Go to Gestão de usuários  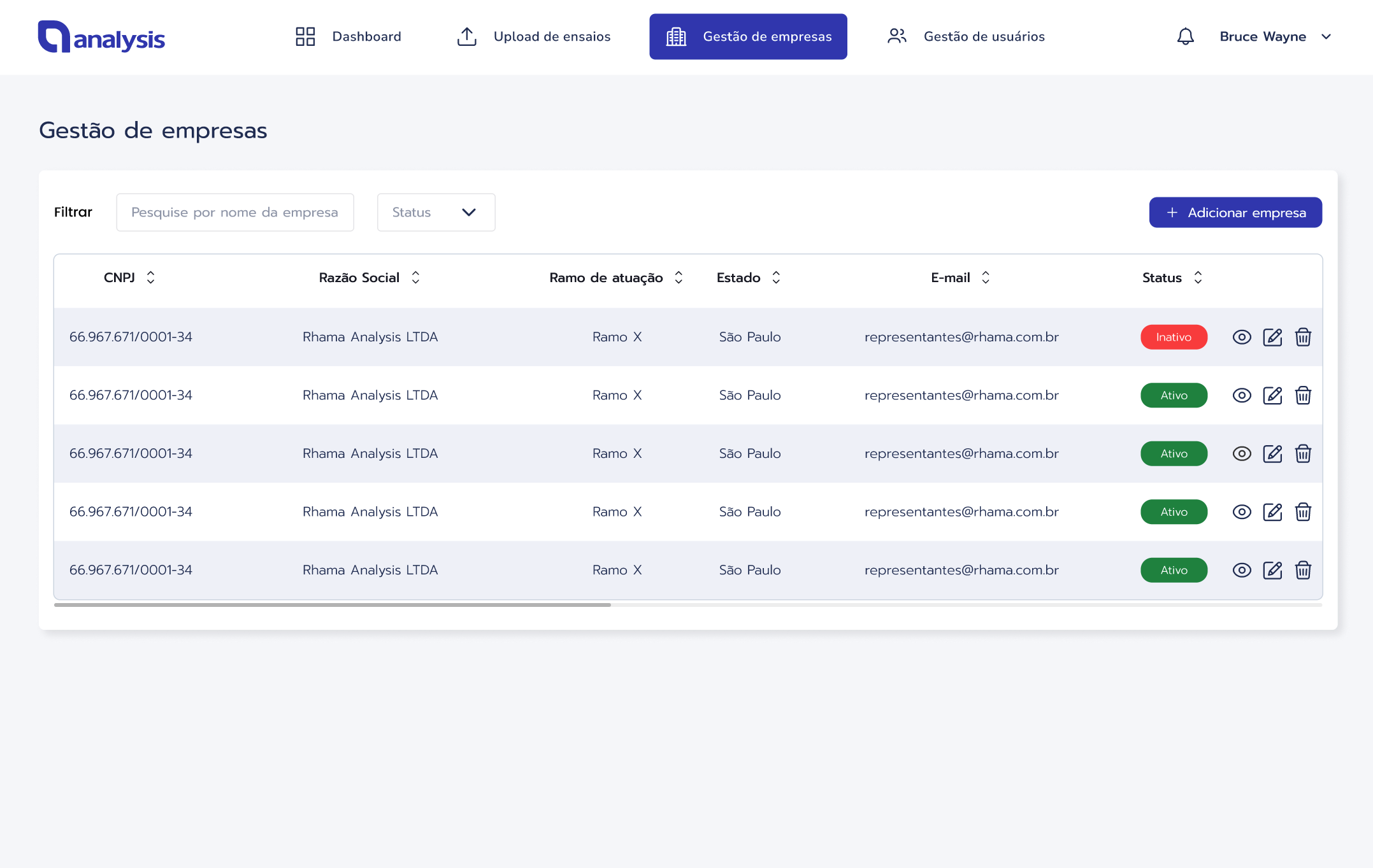(966, 36)
